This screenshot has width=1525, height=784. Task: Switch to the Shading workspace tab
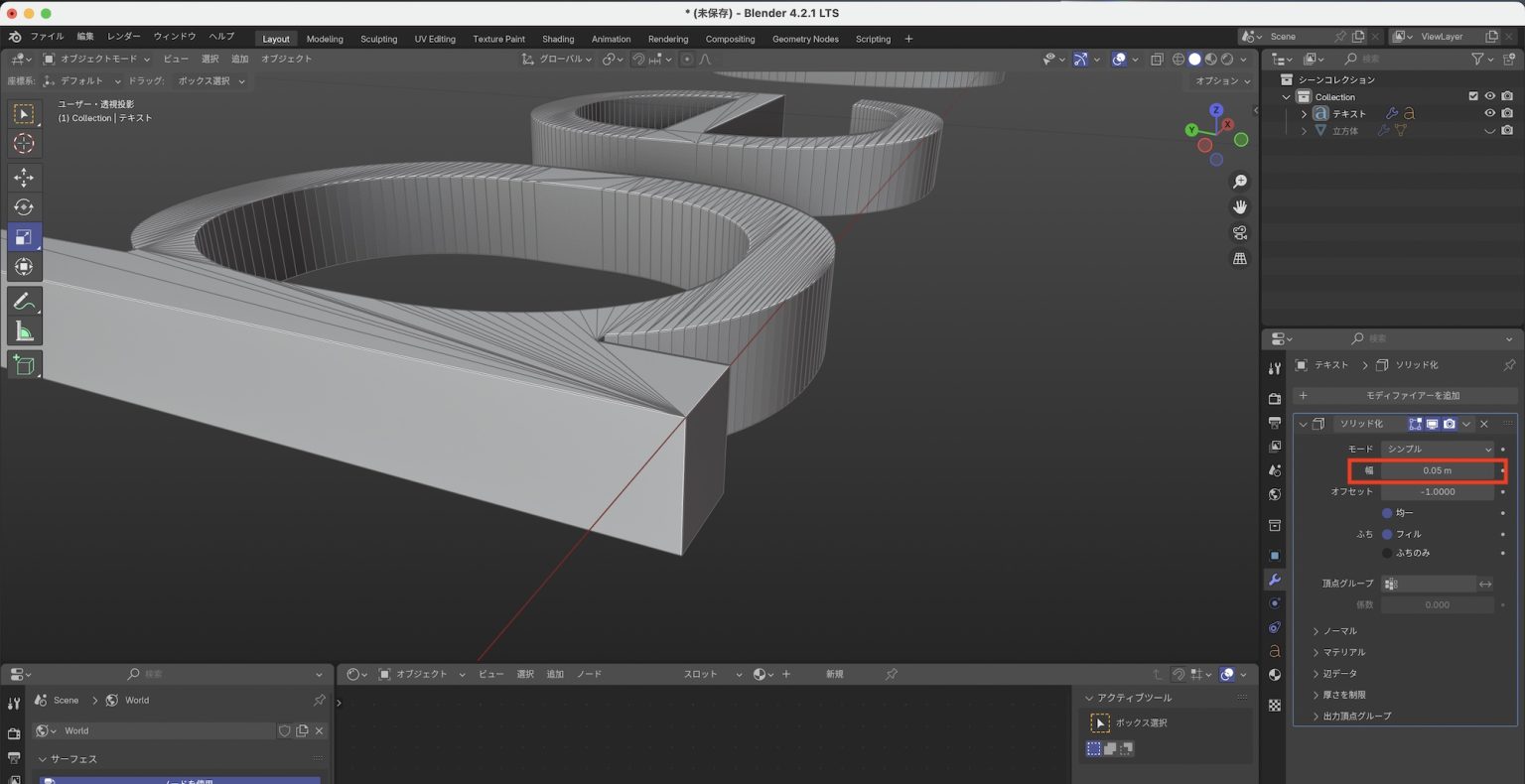tap(558, 39)
